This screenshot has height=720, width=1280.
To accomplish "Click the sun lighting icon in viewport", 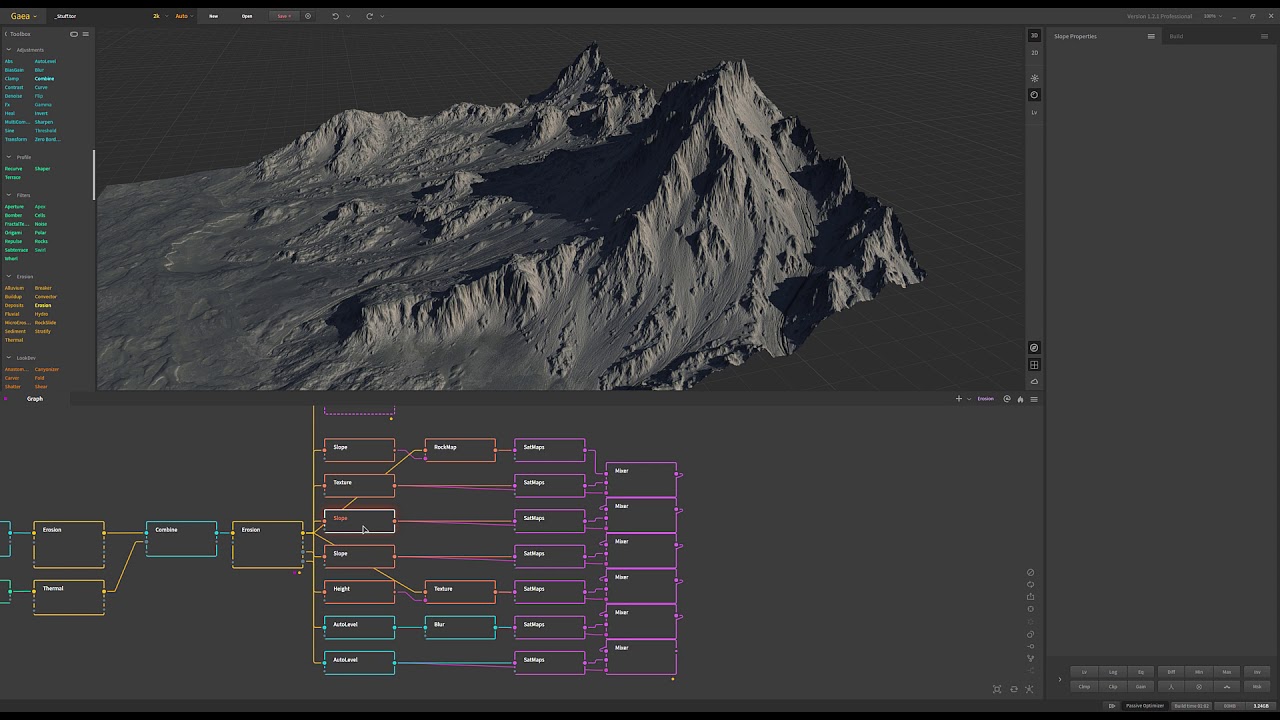I will pyautogui.click(x=1034, y=78).
